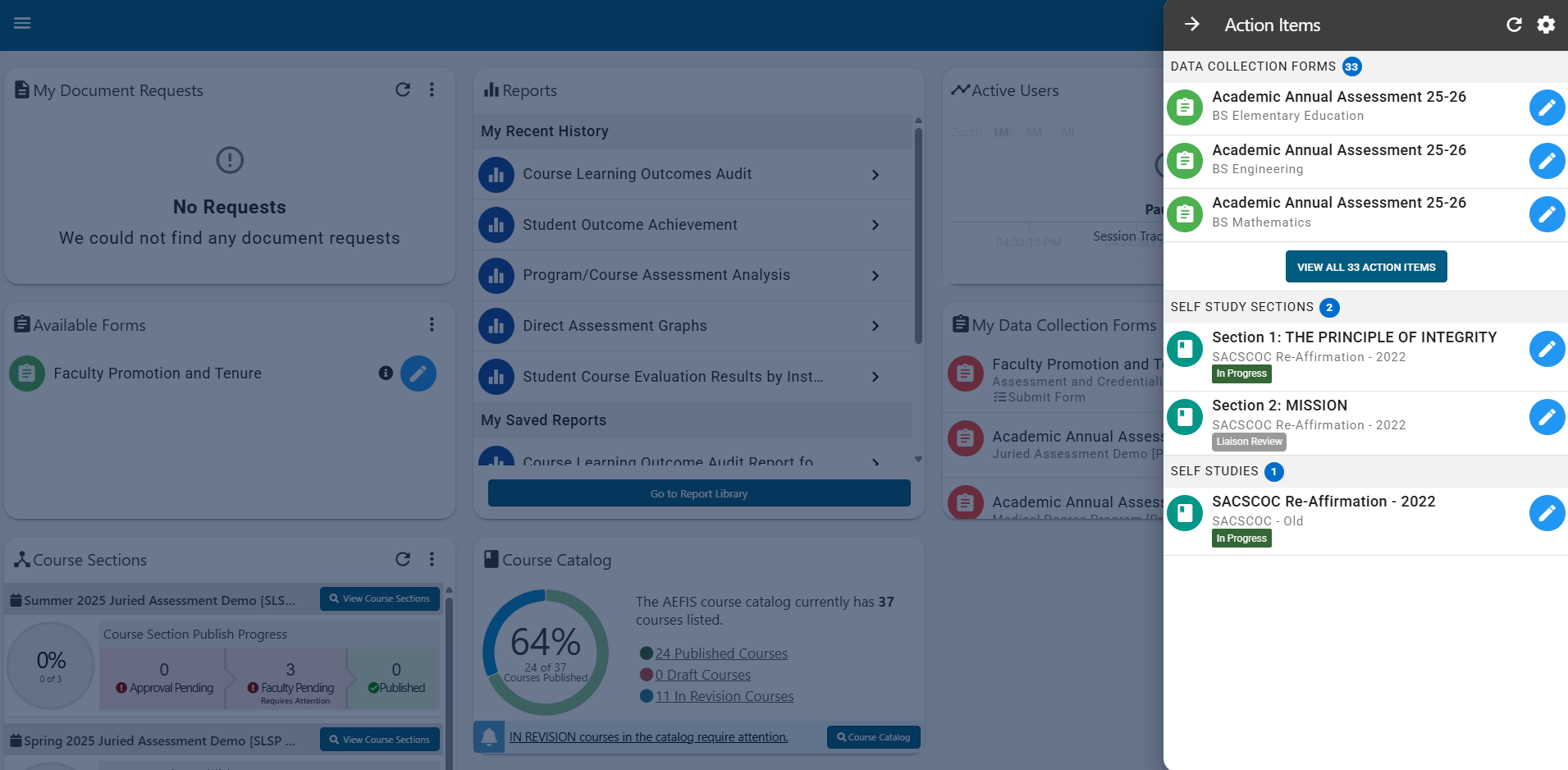Screen dimensions: 1568x770
Task: Open Course Learning Outcomes Audit report
Action: tap(695, 174)
